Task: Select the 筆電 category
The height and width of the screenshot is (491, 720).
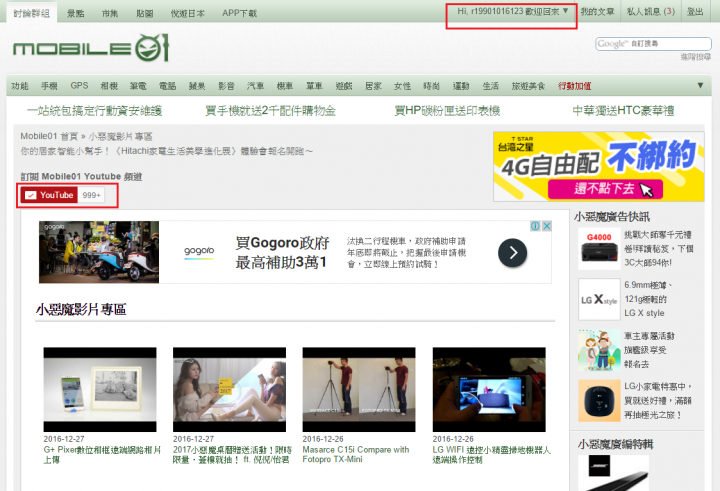Action: (138, 86)
